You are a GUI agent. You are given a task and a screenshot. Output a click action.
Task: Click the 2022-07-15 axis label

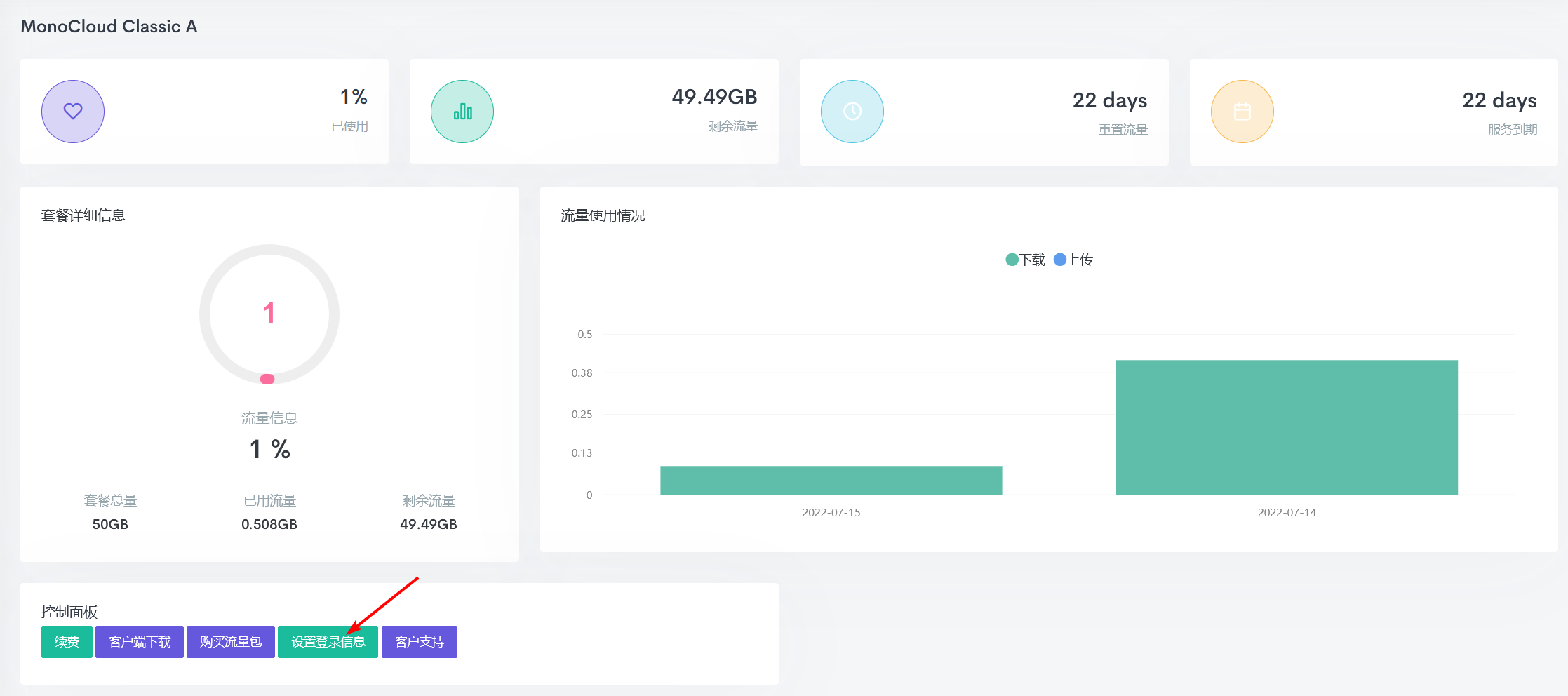(831, 513)
